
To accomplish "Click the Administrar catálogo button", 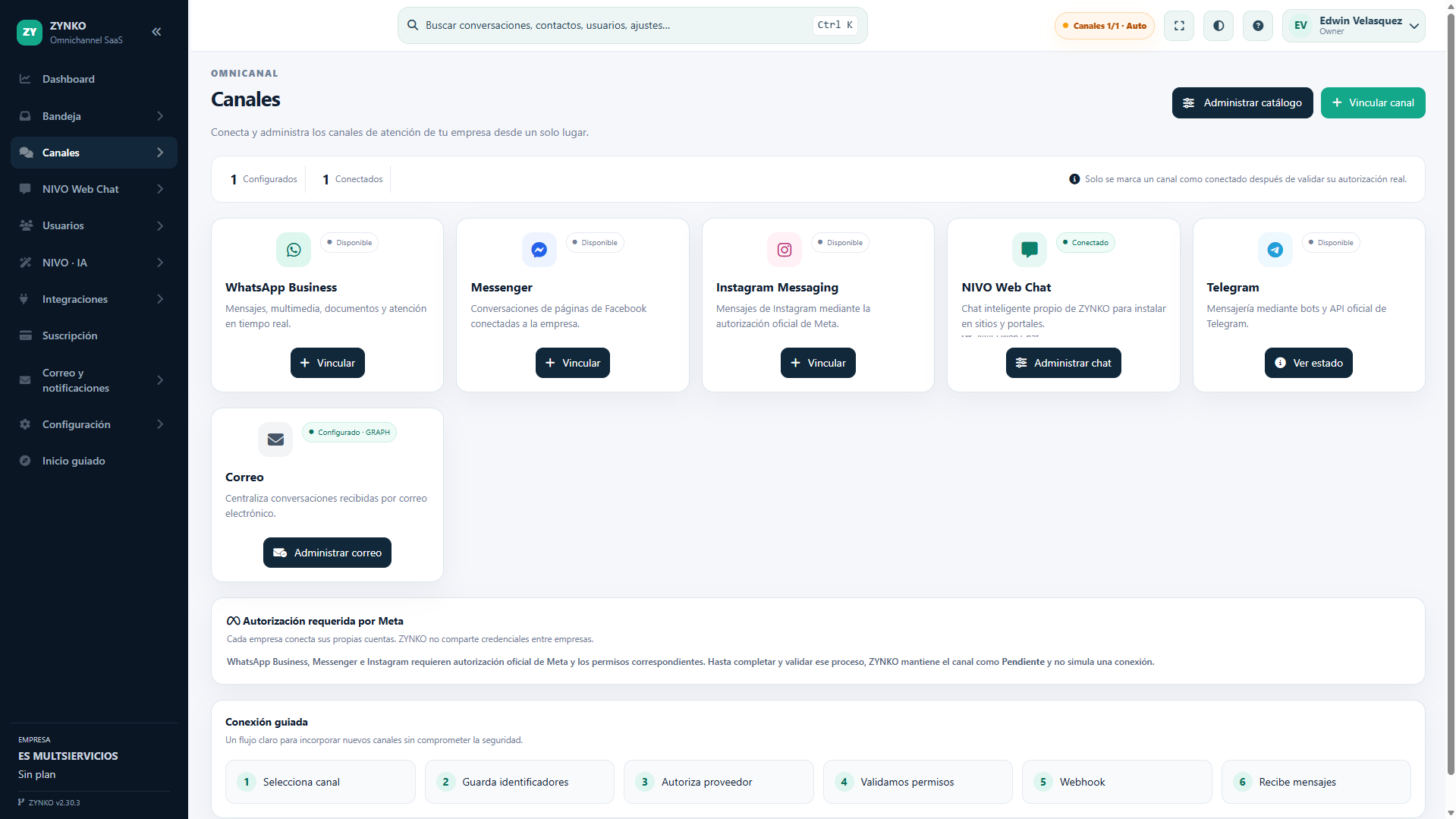I will point(1242,103).
